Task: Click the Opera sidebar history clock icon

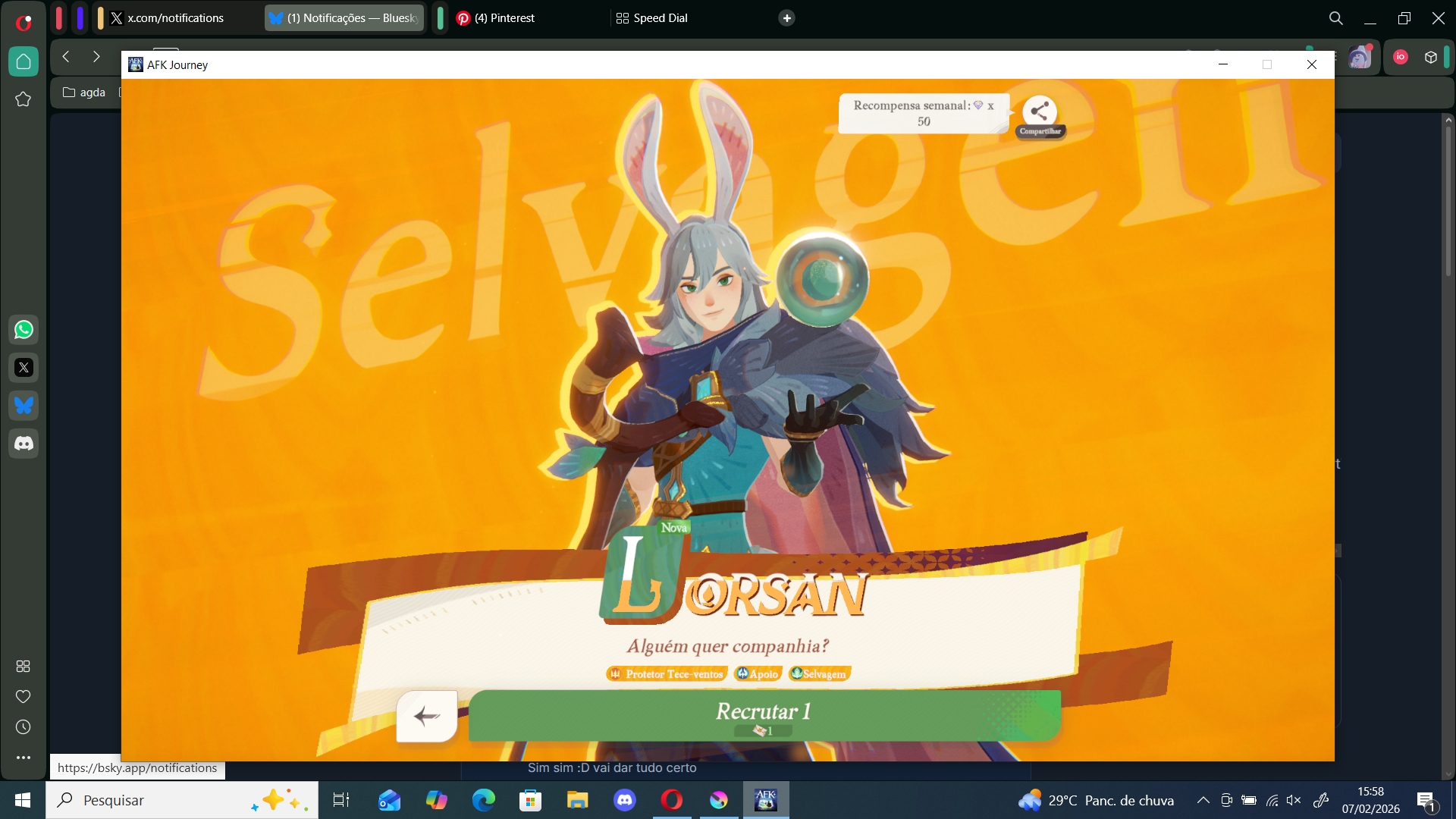Action: click(24, 727)
